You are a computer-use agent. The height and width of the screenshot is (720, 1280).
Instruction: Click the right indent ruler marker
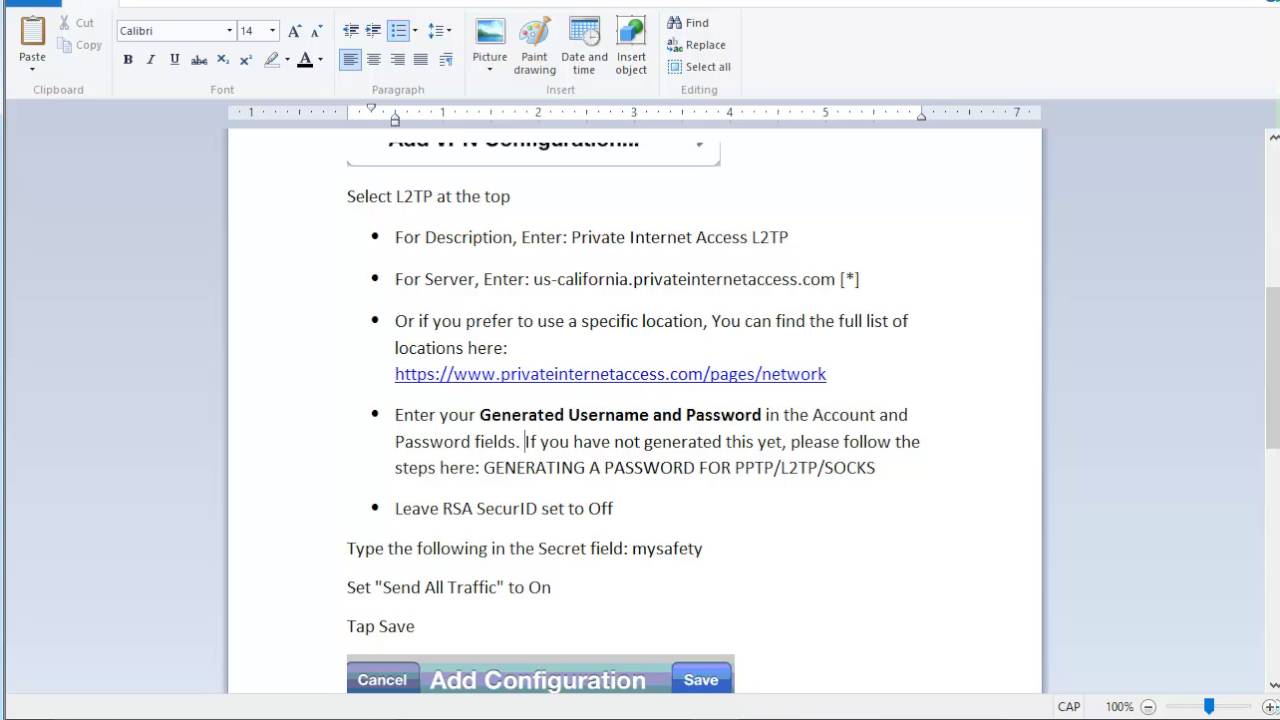coord(921,117)
